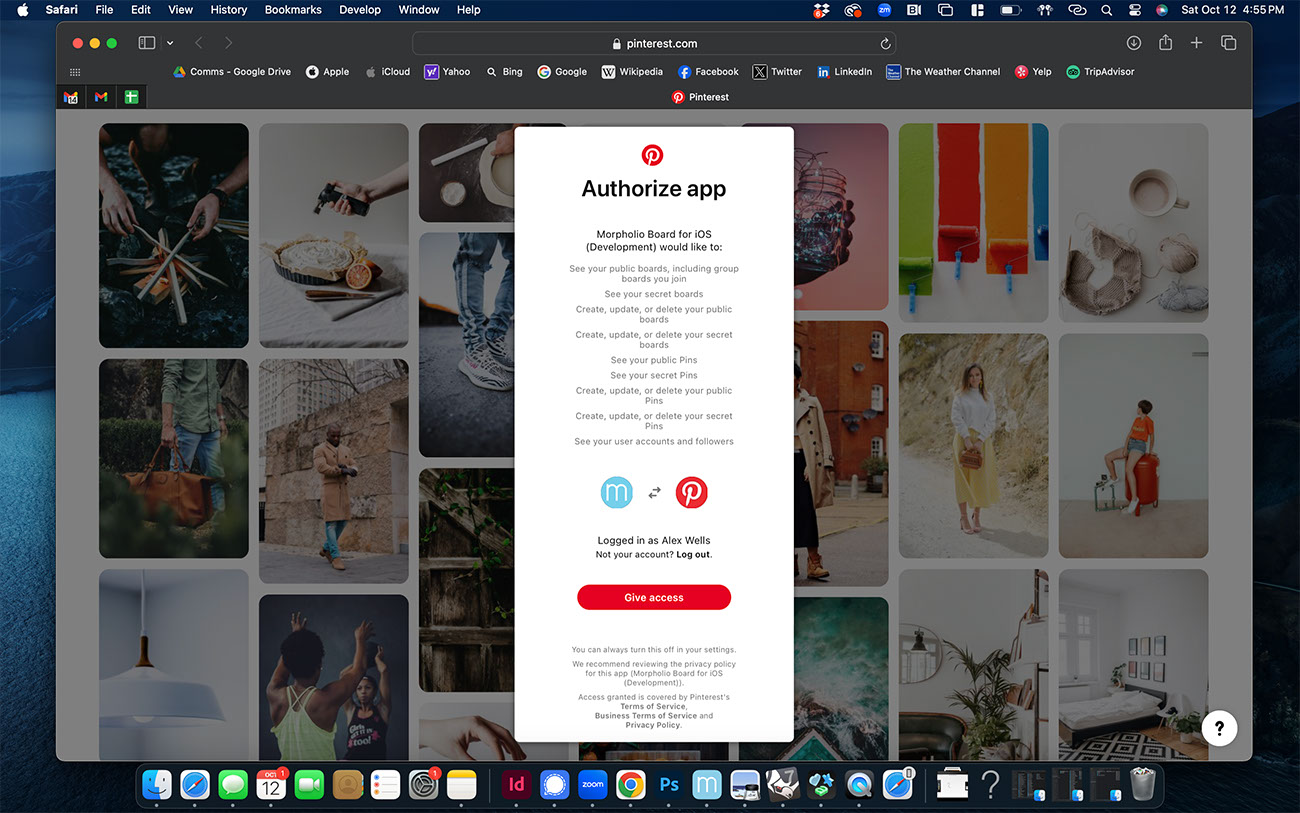Open the Safari downloads icon
1300x813 pixels.
[x=1133, y=43]
